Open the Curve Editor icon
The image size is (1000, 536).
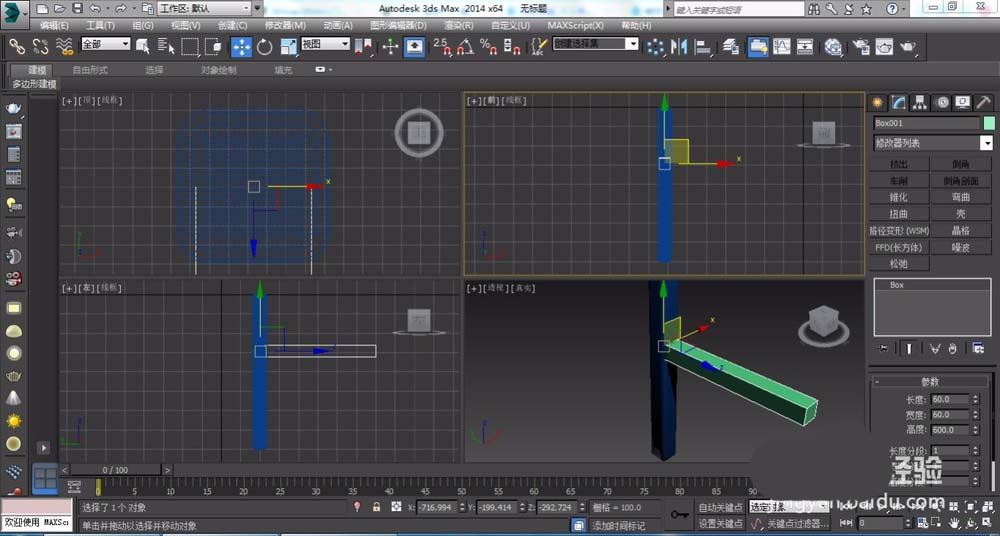(x=781, y=46)
